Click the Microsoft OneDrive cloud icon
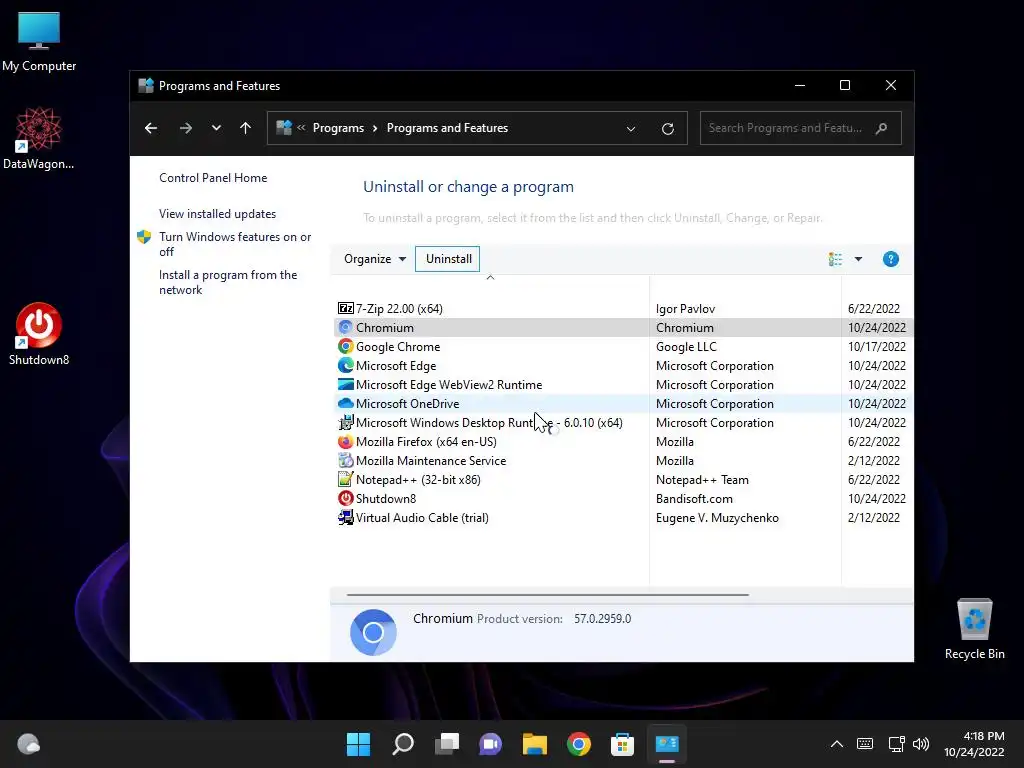The height and width of the screenshot is (768, 1024). [x=345, y=404]
